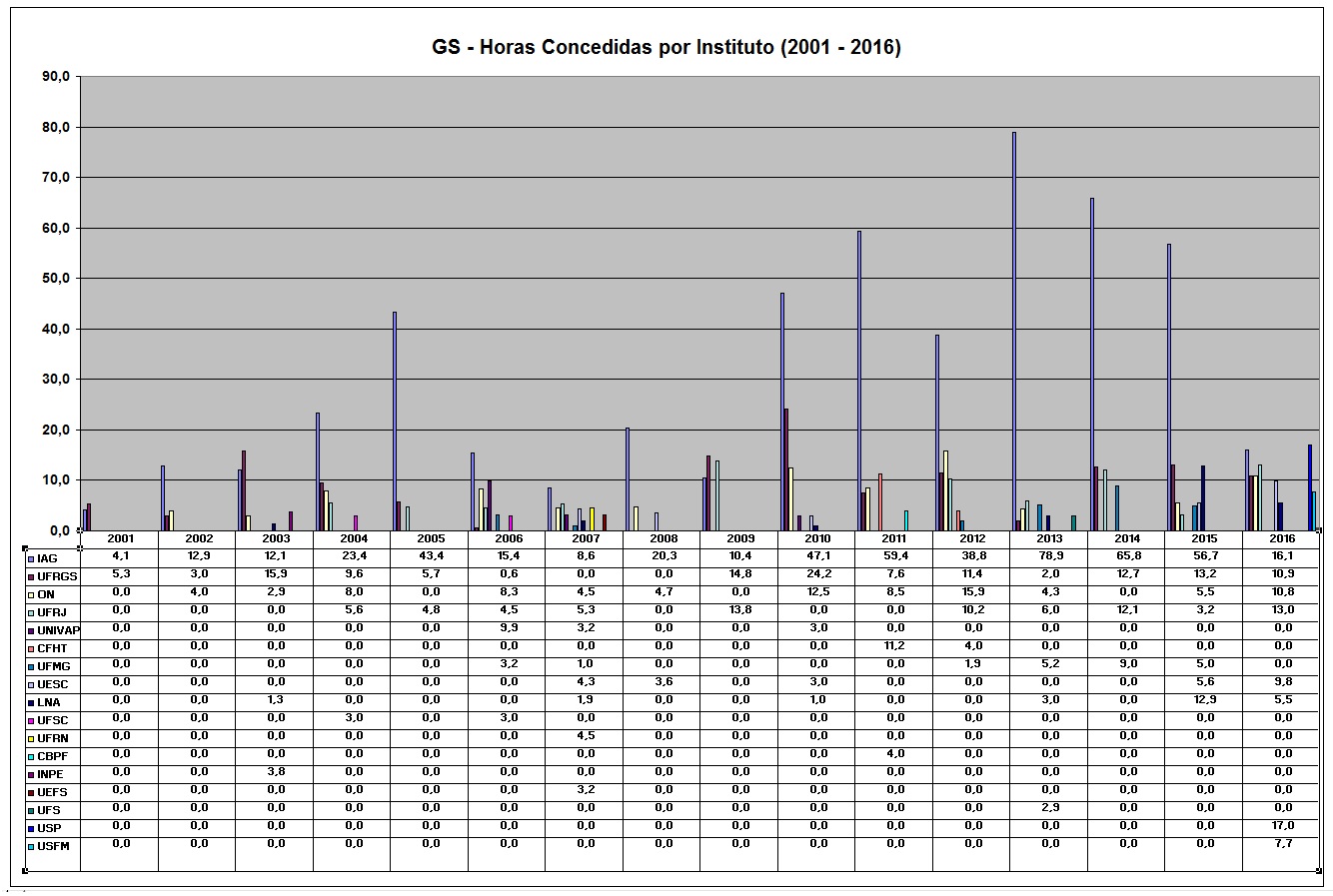Click the USP 2016 cell showing 17,0
This screenshot has width=1333, height=896.
pos(1282,826)
